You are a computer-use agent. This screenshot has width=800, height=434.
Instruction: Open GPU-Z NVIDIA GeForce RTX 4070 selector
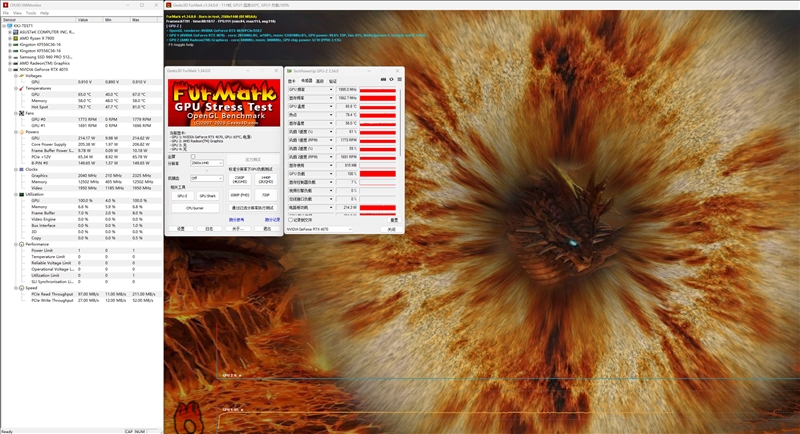click(x=319, y=229)
